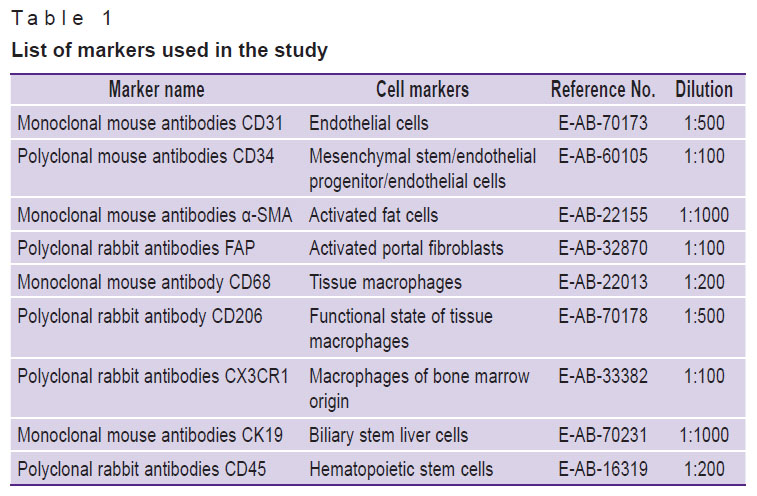Click the Hematopoietic stem cells entry
Image resolution: width=757 pixels, height=496 pixels.
tap(401, 469)
